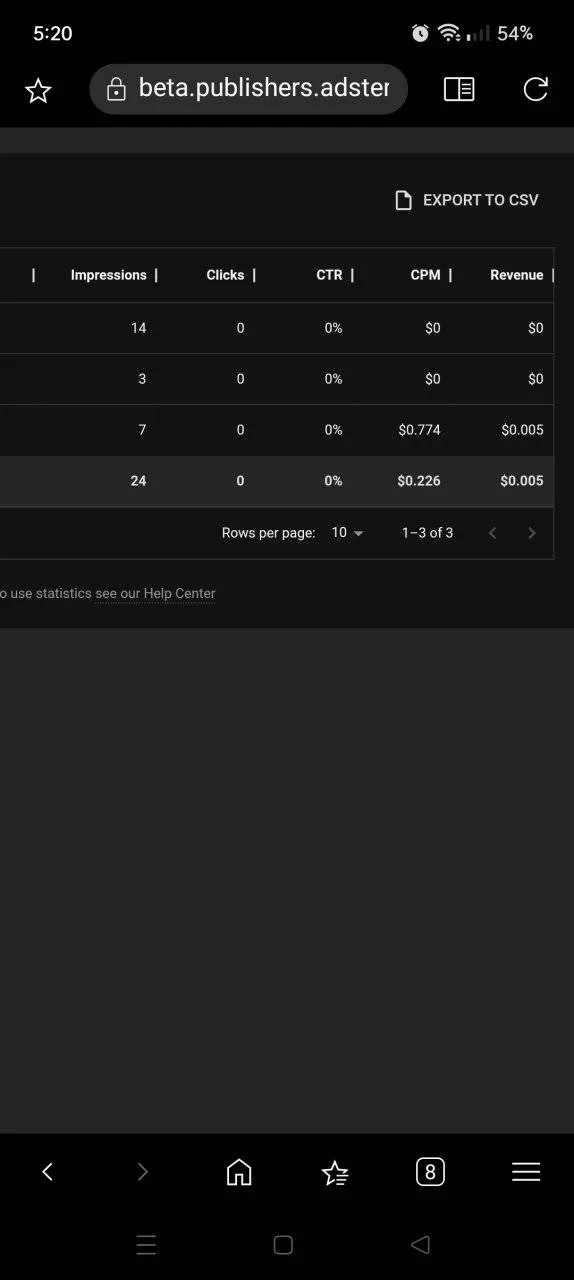Go to next table page arrow

click(x=532, y=533)
